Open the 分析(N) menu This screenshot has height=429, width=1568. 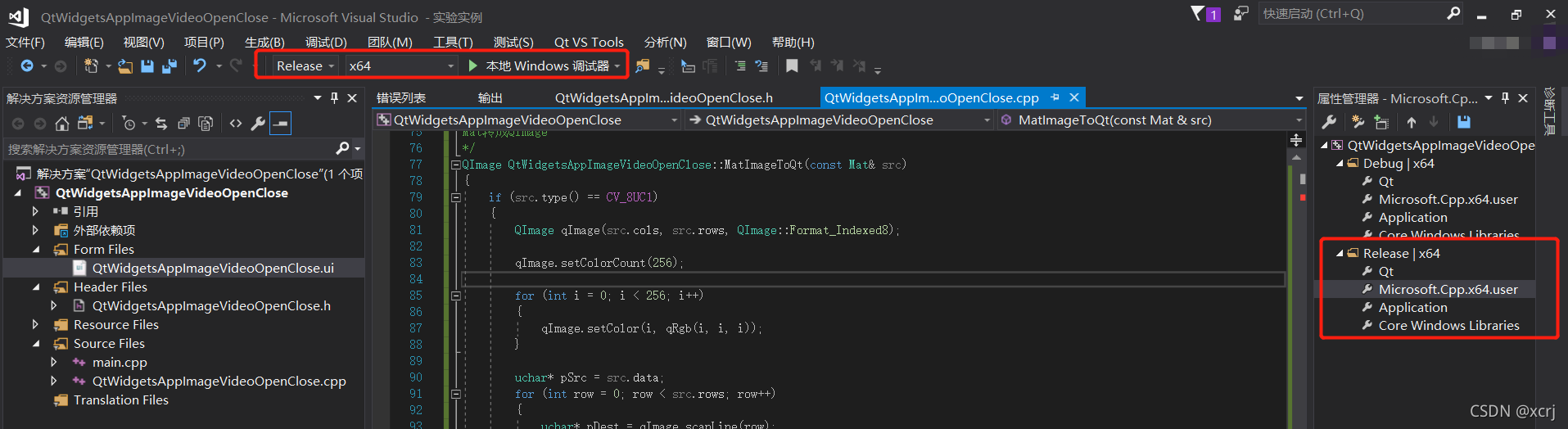click(x=665, y=42)
